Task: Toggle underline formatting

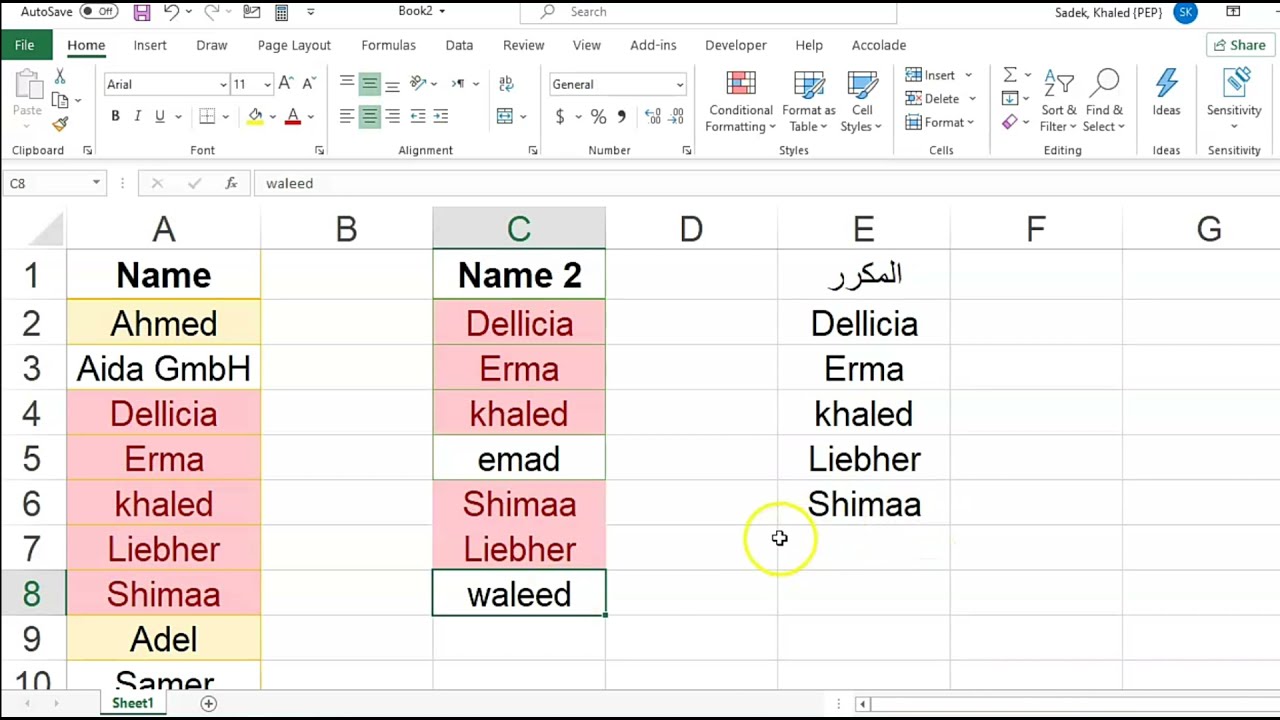Action: 159,116
